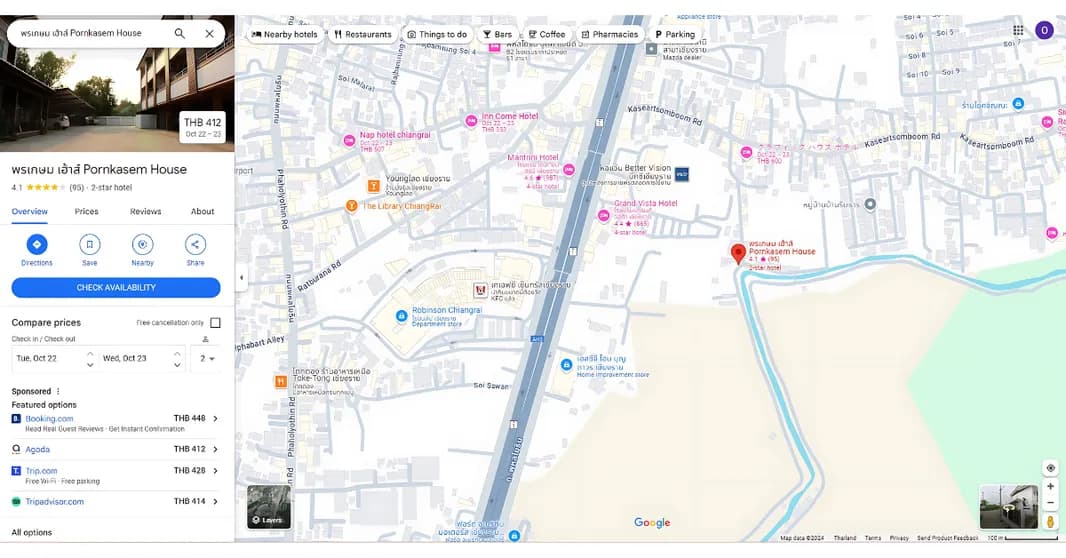Select home improvement store marker
1066x558 pixels.
coord(566,365)
